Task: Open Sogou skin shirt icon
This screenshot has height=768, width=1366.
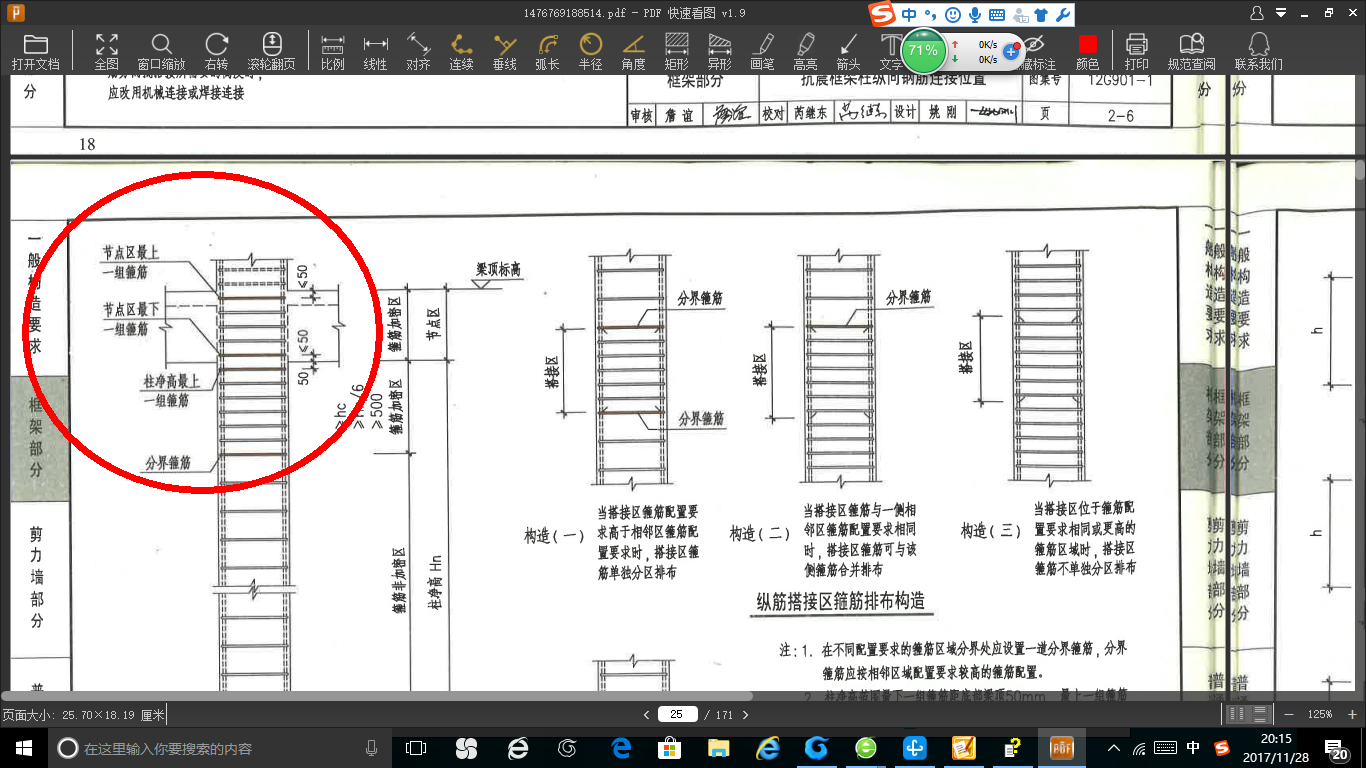Action: [1041, 15]
